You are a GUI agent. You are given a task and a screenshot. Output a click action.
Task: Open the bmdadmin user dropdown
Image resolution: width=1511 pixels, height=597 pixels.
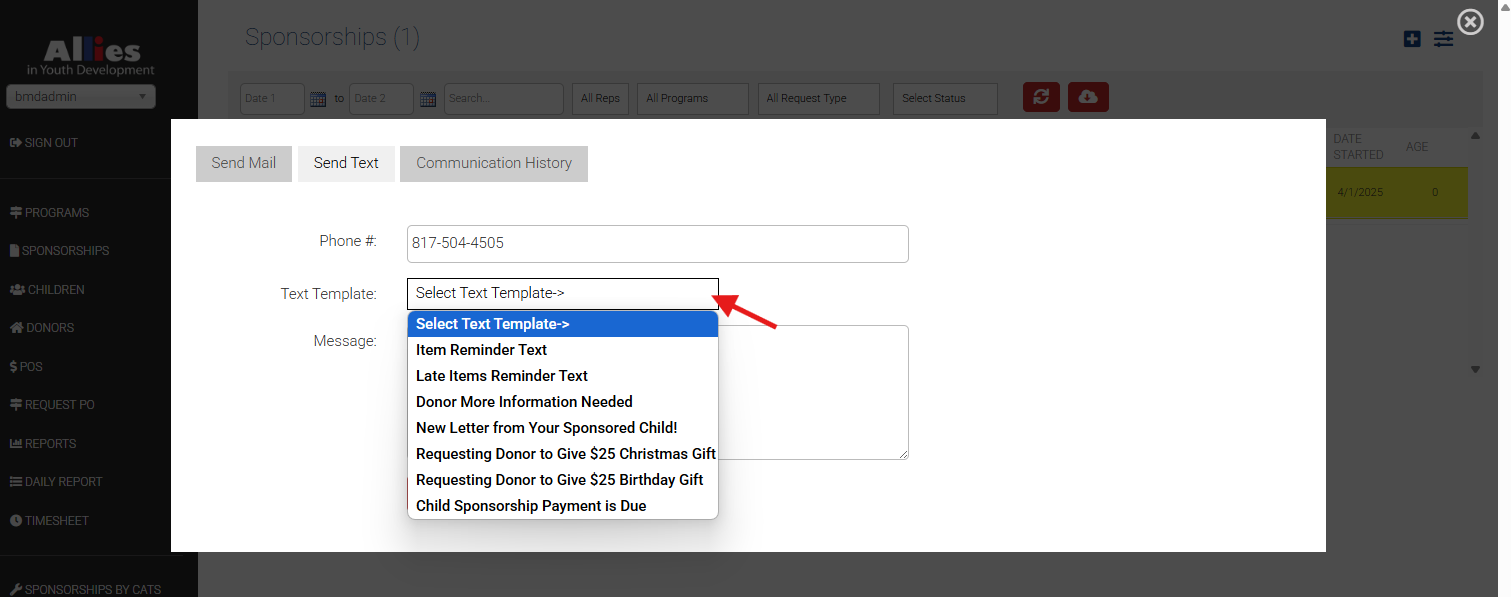(81, 97)
